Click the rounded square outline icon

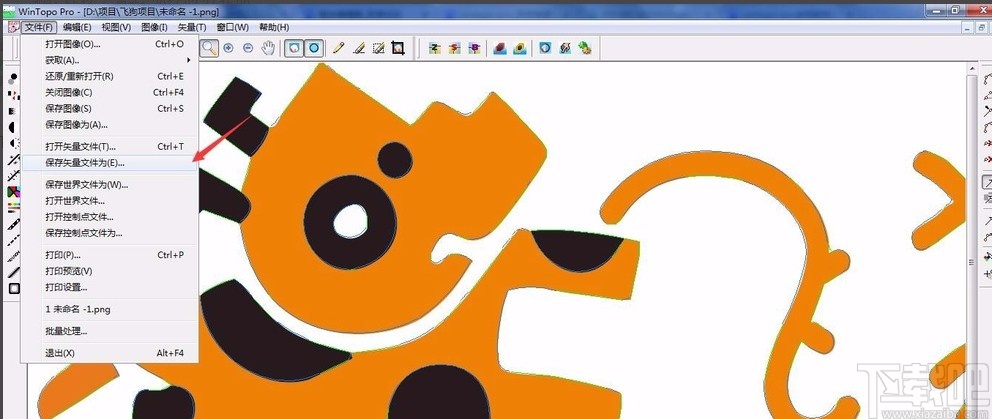click(13, 289)
